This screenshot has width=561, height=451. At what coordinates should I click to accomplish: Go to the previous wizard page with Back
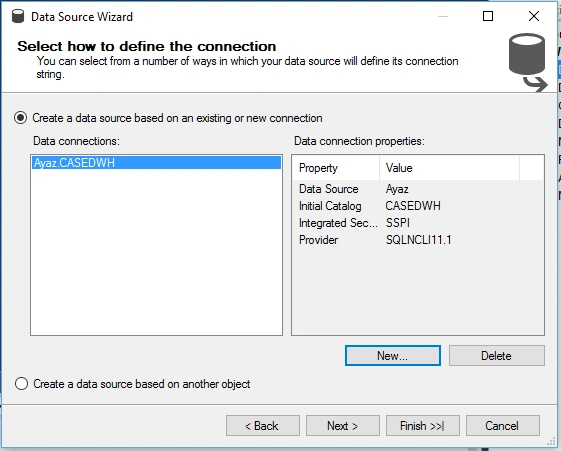[x=263, y=426]
